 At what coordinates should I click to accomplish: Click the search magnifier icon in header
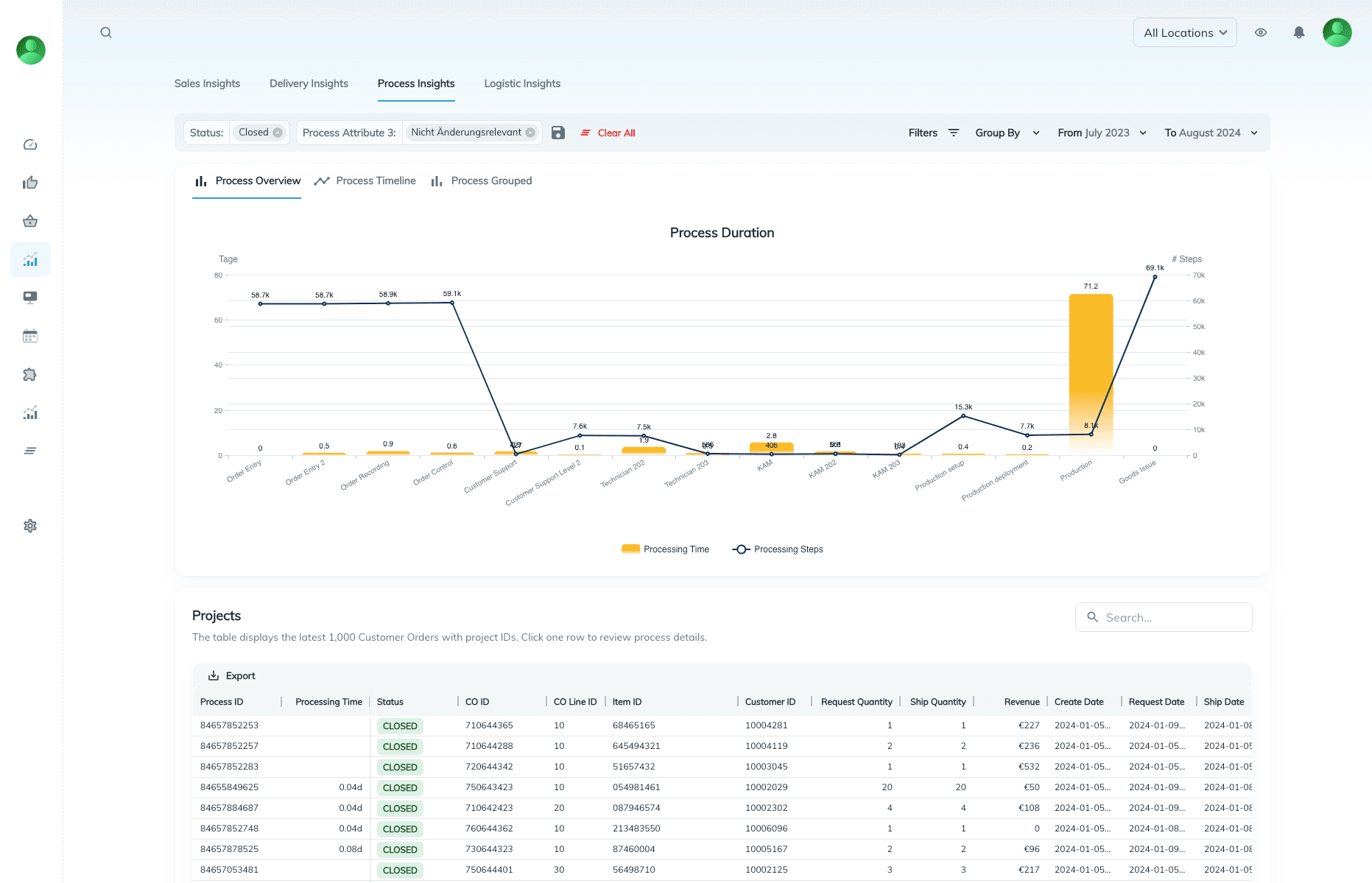point(106,32)
